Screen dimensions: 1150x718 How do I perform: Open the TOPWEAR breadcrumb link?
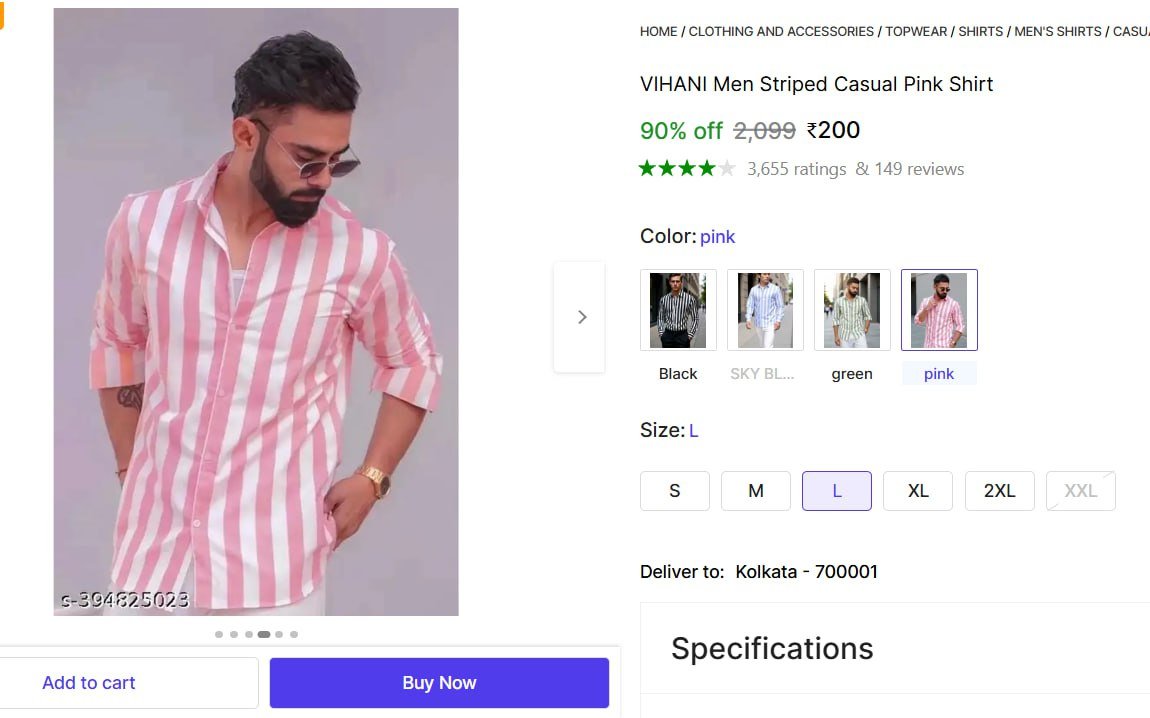coord(916,32)
